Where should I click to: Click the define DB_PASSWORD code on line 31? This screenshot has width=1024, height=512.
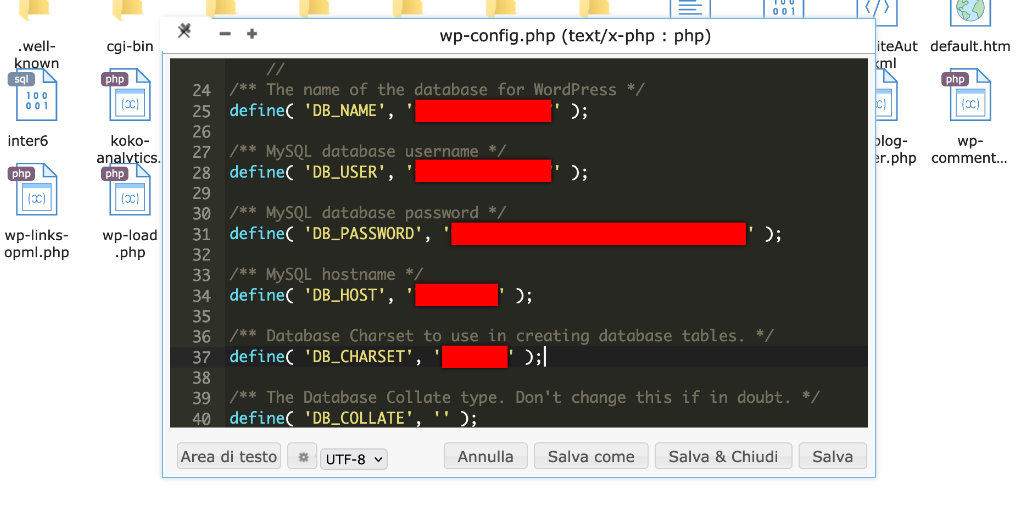pyautogui.click(x=505, y=234)
